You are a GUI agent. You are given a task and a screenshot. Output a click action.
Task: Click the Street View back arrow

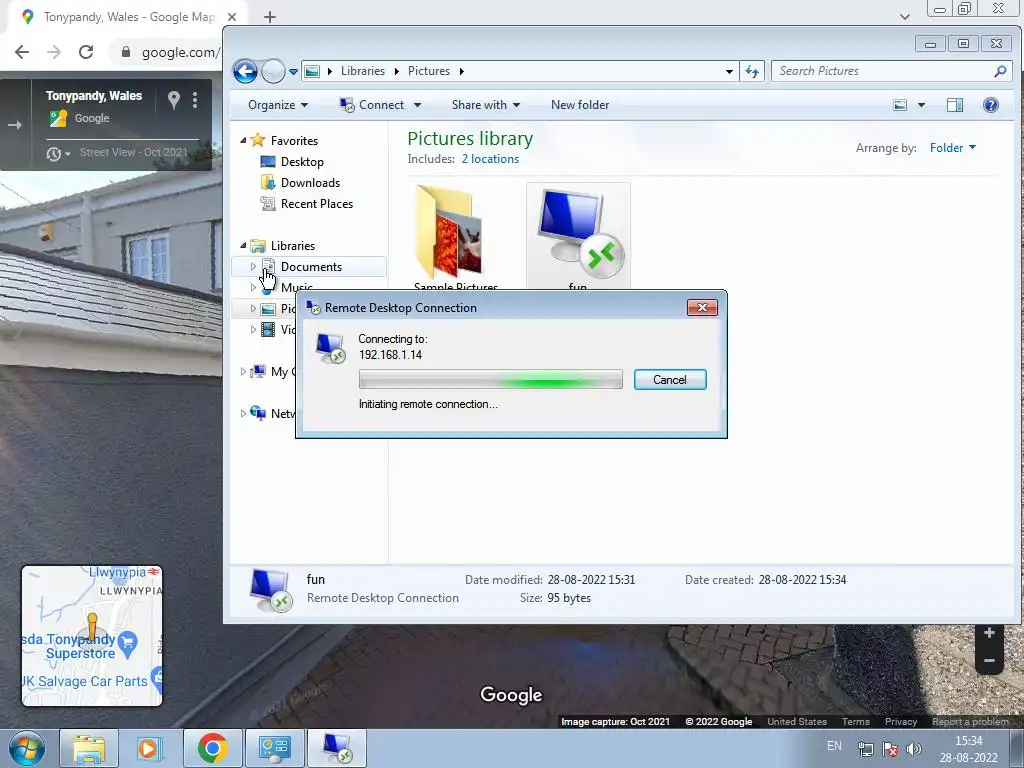(x=15, y=125)
